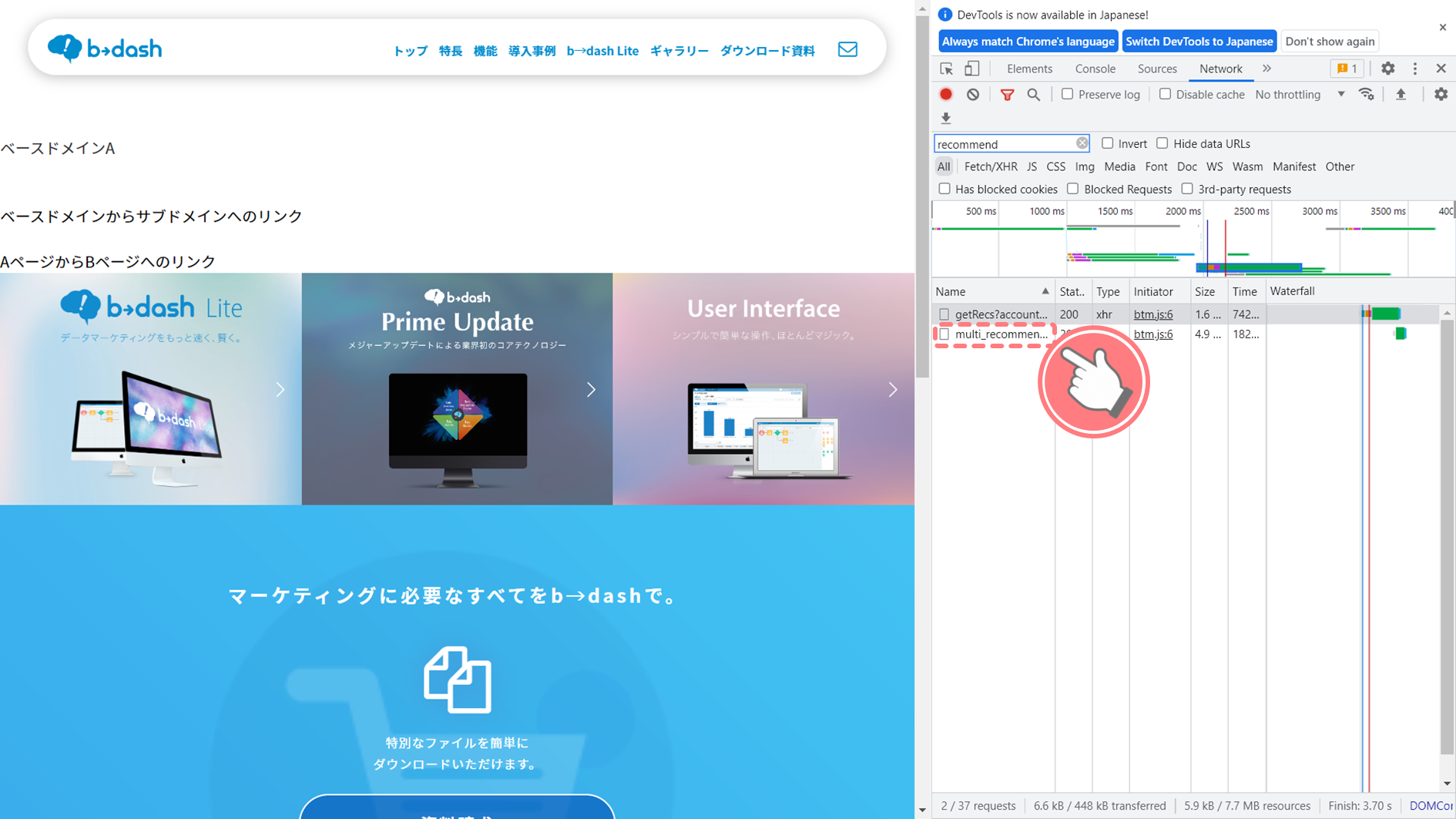Open the 導入事例 nav link
Viewport: 1456px width, 819px height.
[532, 51]
